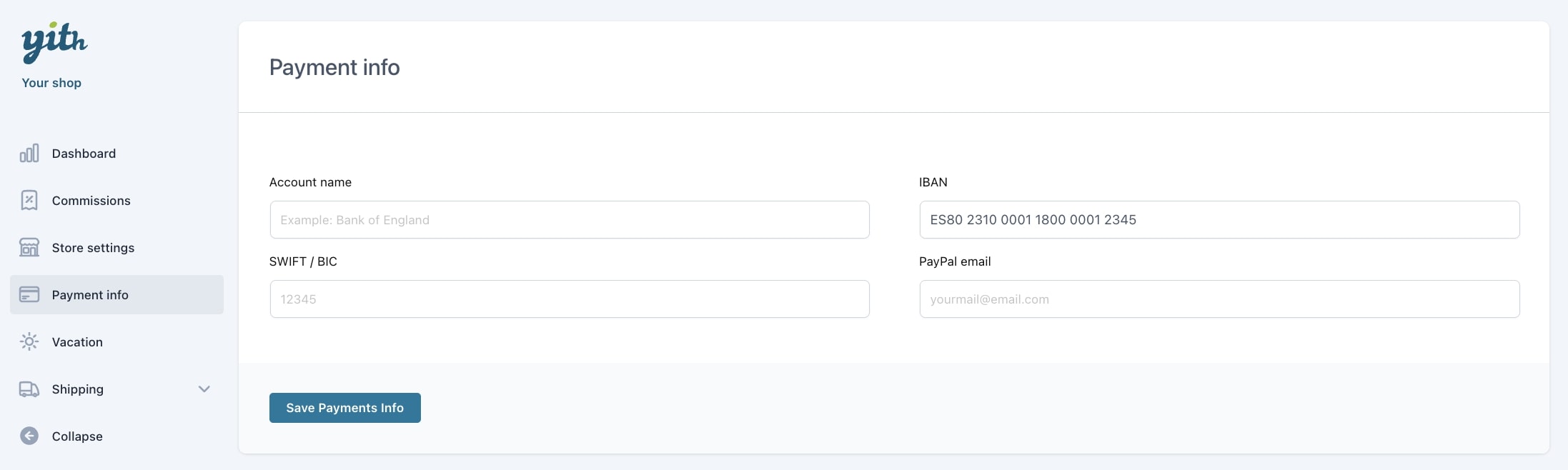This screenshot has width=1568, height=470.
Task: Click the Store settings shop icon
Action: (29, 248)
